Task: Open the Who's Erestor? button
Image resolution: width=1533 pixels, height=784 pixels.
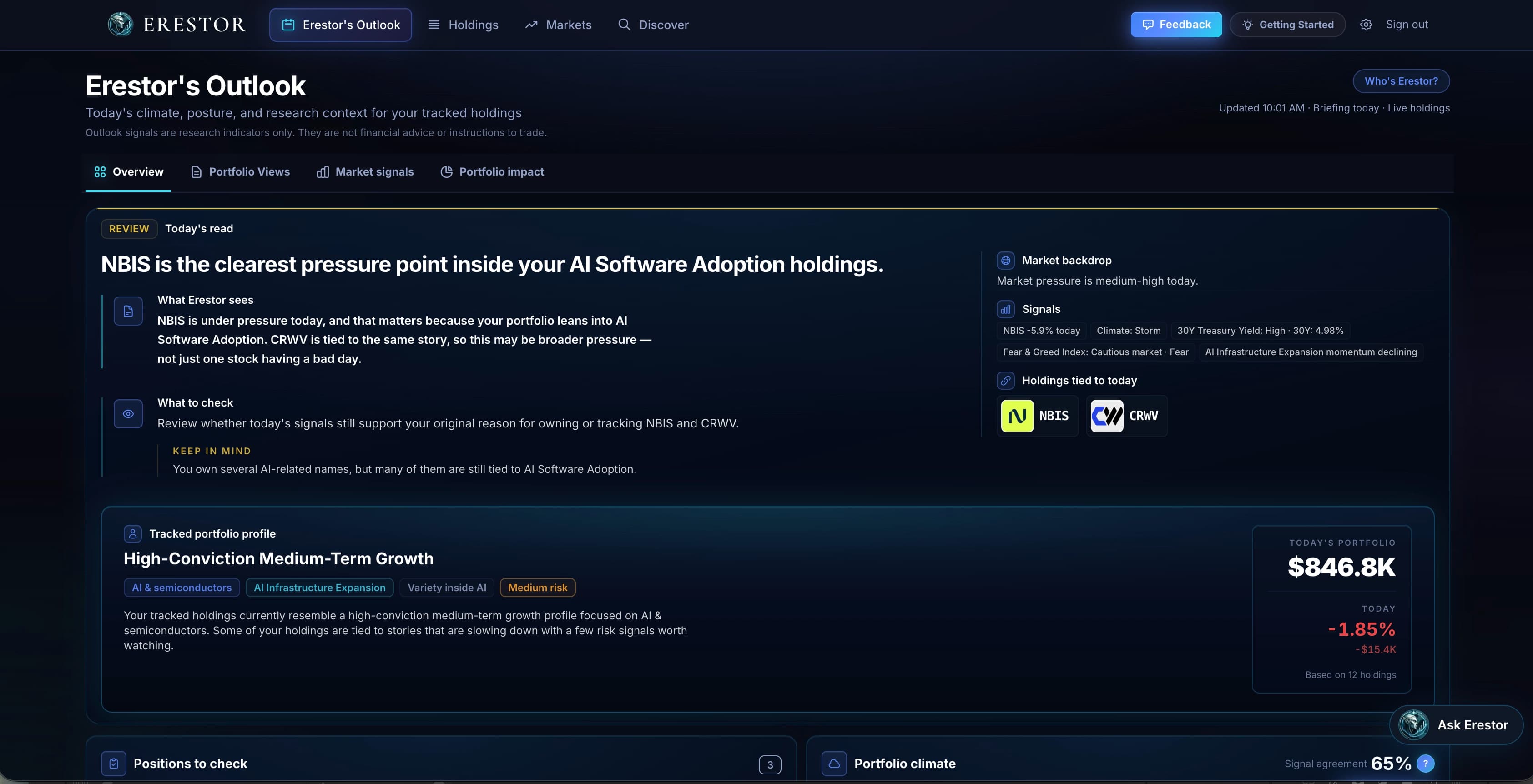Action: [1401, 81]
